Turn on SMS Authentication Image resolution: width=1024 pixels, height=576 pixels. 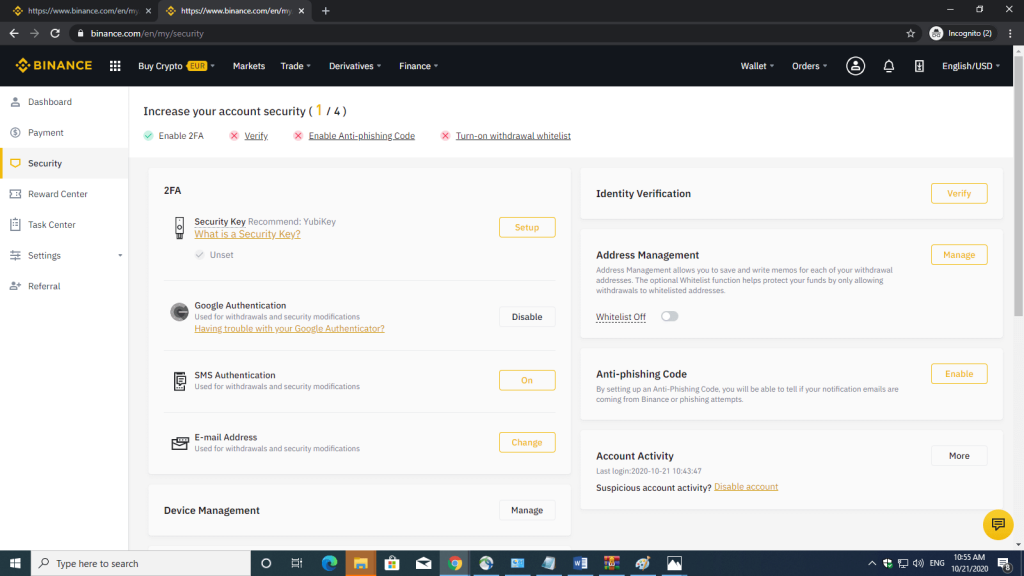click(526, 380)
